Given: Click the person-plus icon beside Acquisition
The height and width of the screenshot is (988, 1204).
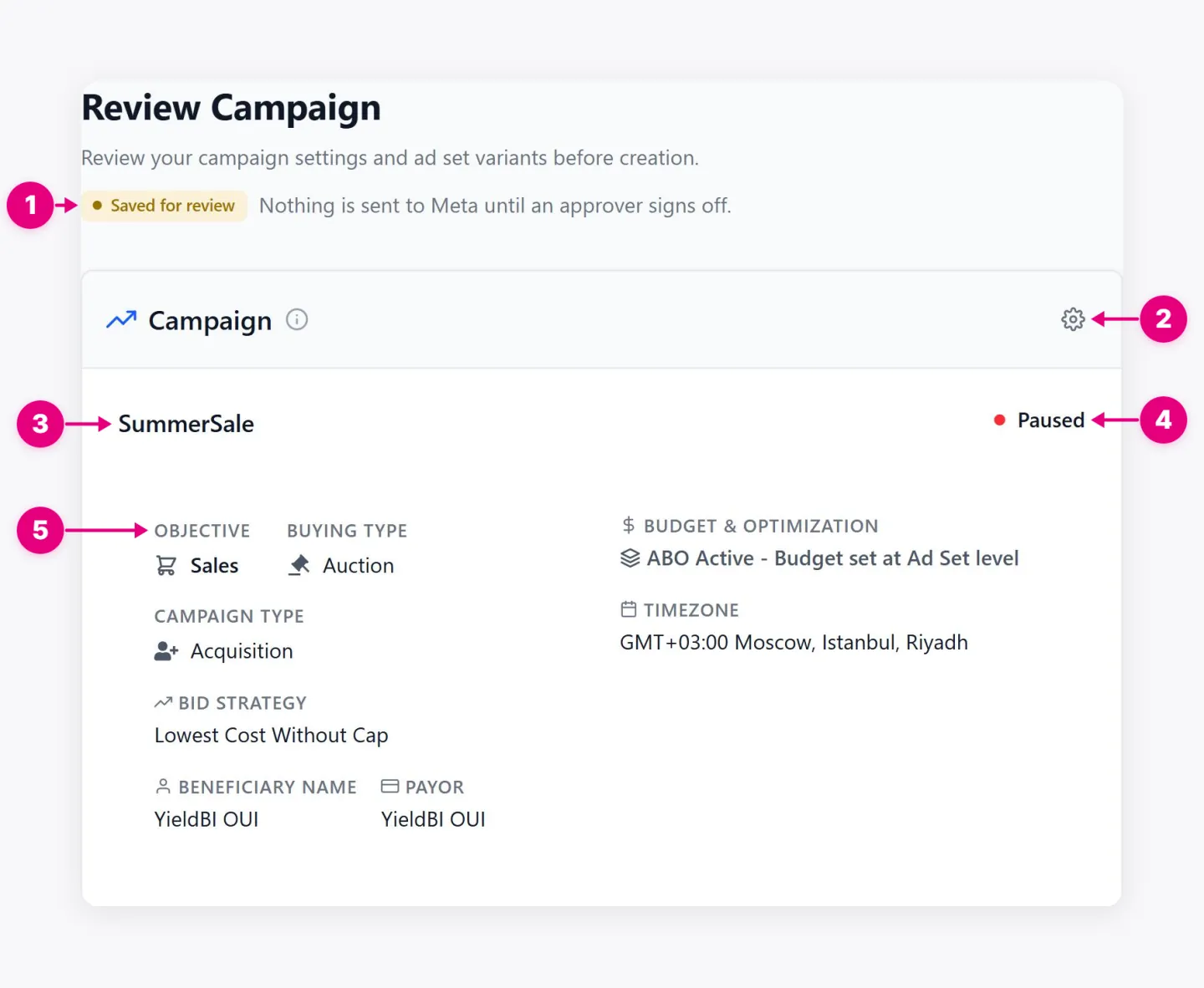Looking at the screenshot, I should [166, 651].
